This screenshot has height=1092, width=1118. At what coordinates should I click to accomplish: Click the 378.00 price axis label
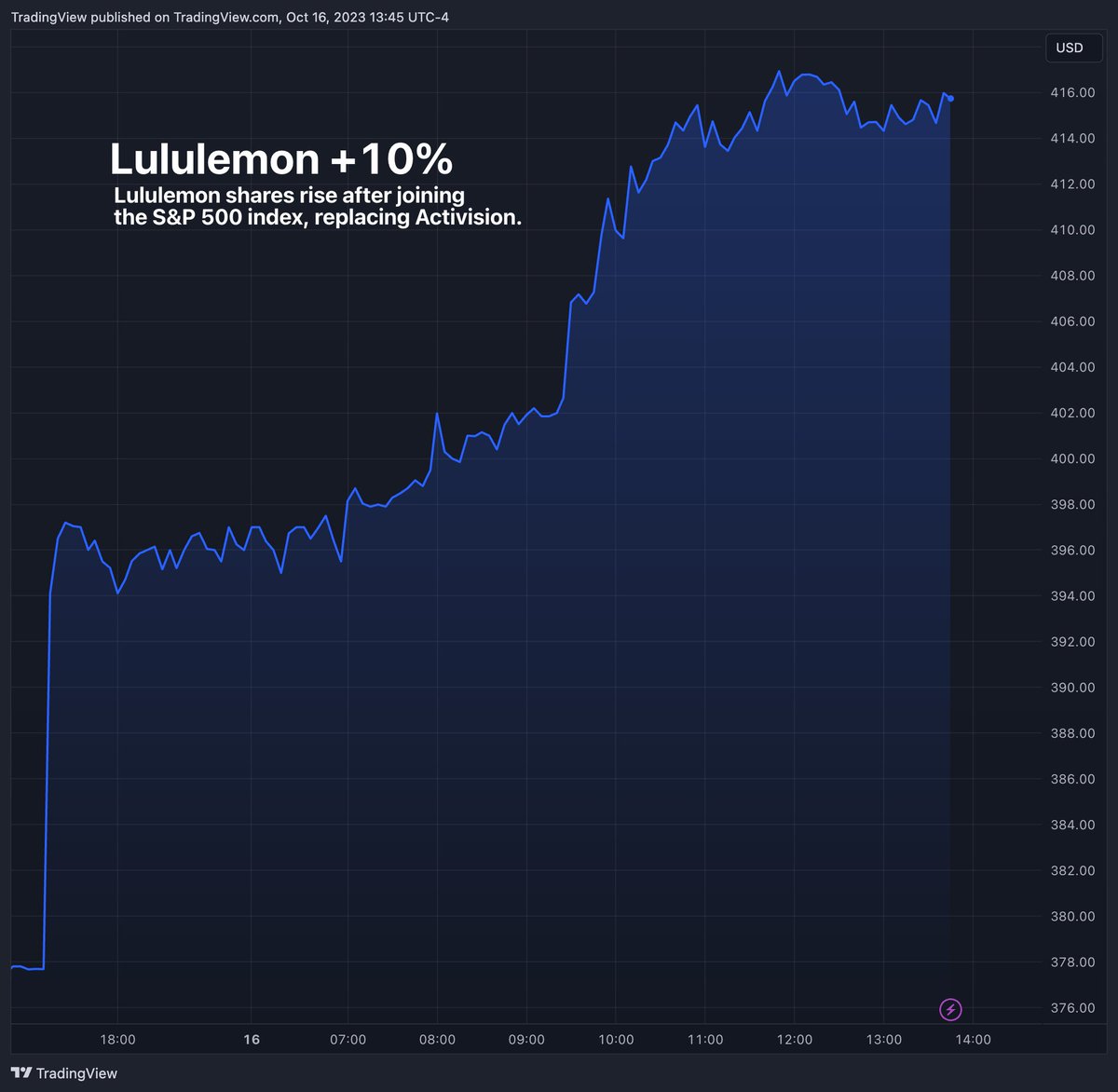(x=1073, y=962)
